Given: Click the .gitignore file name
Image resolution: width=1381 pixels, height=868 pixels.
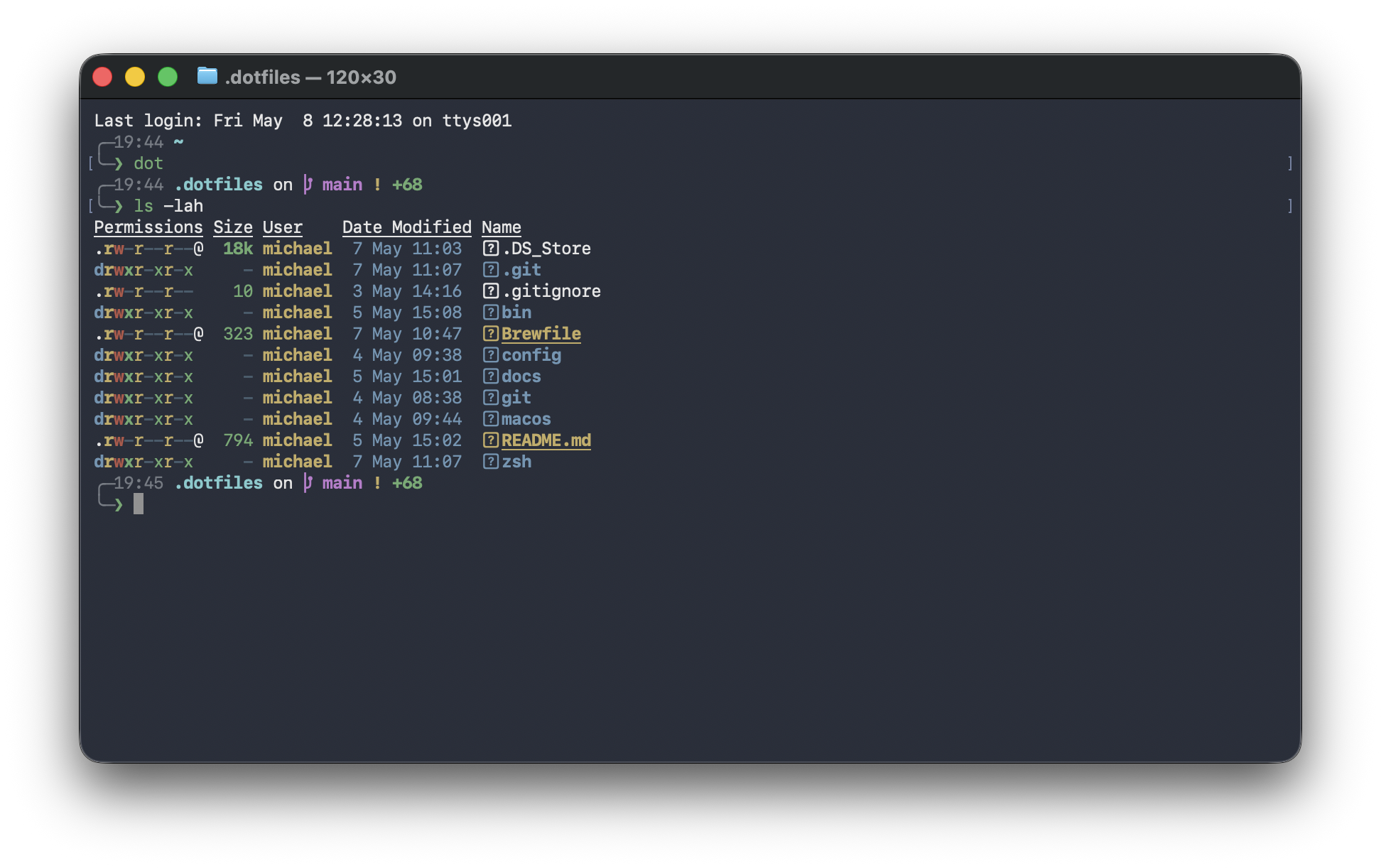Looking at the screenshot, I should (552, 291).
